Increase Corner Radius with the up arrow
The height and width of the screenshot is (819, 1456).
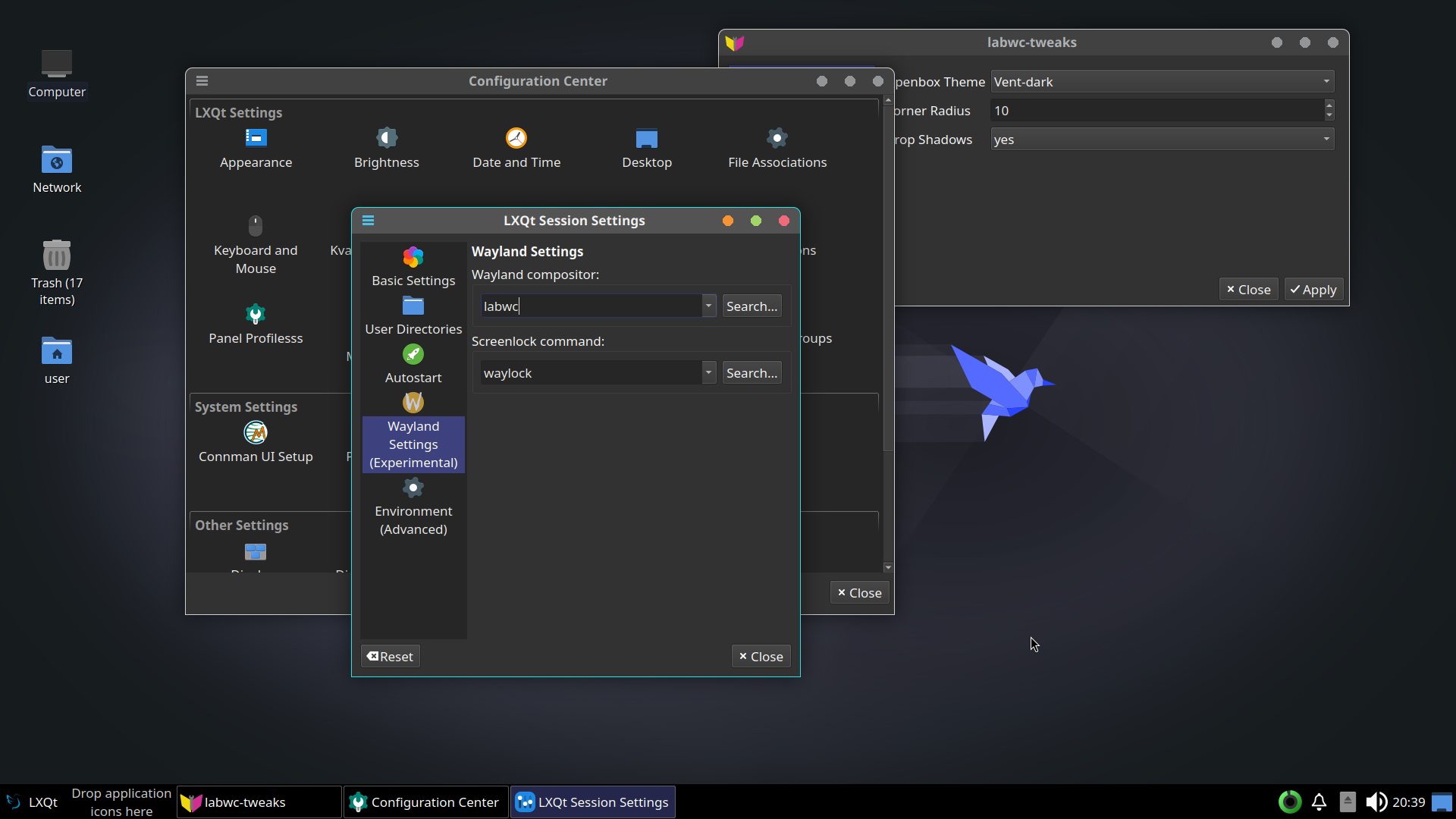(x=1328, y=106)
